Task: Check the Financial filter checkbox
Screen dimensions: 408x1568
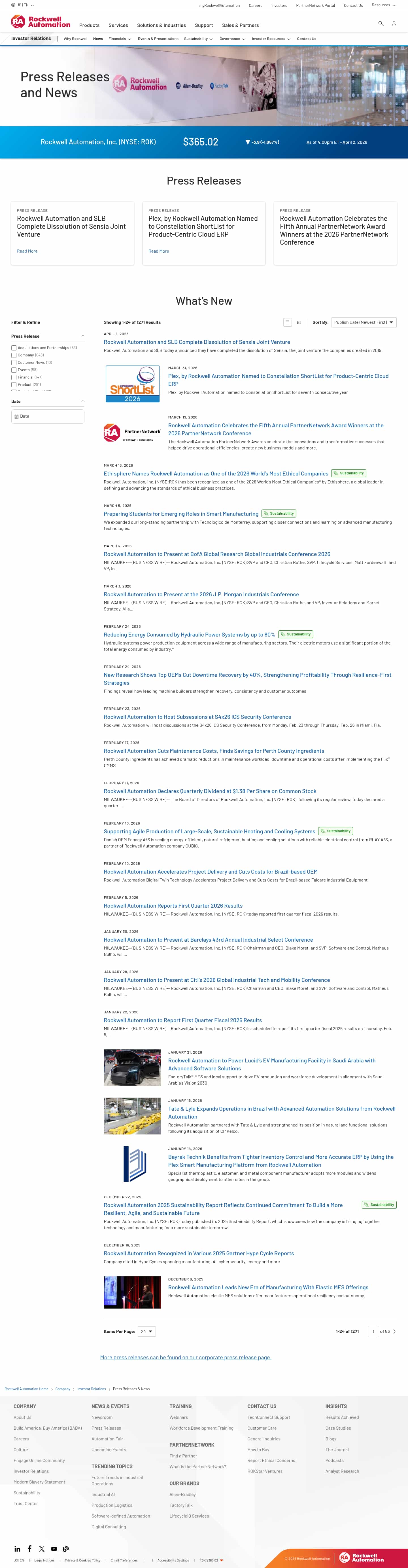Action: click(x=14, y=377)
